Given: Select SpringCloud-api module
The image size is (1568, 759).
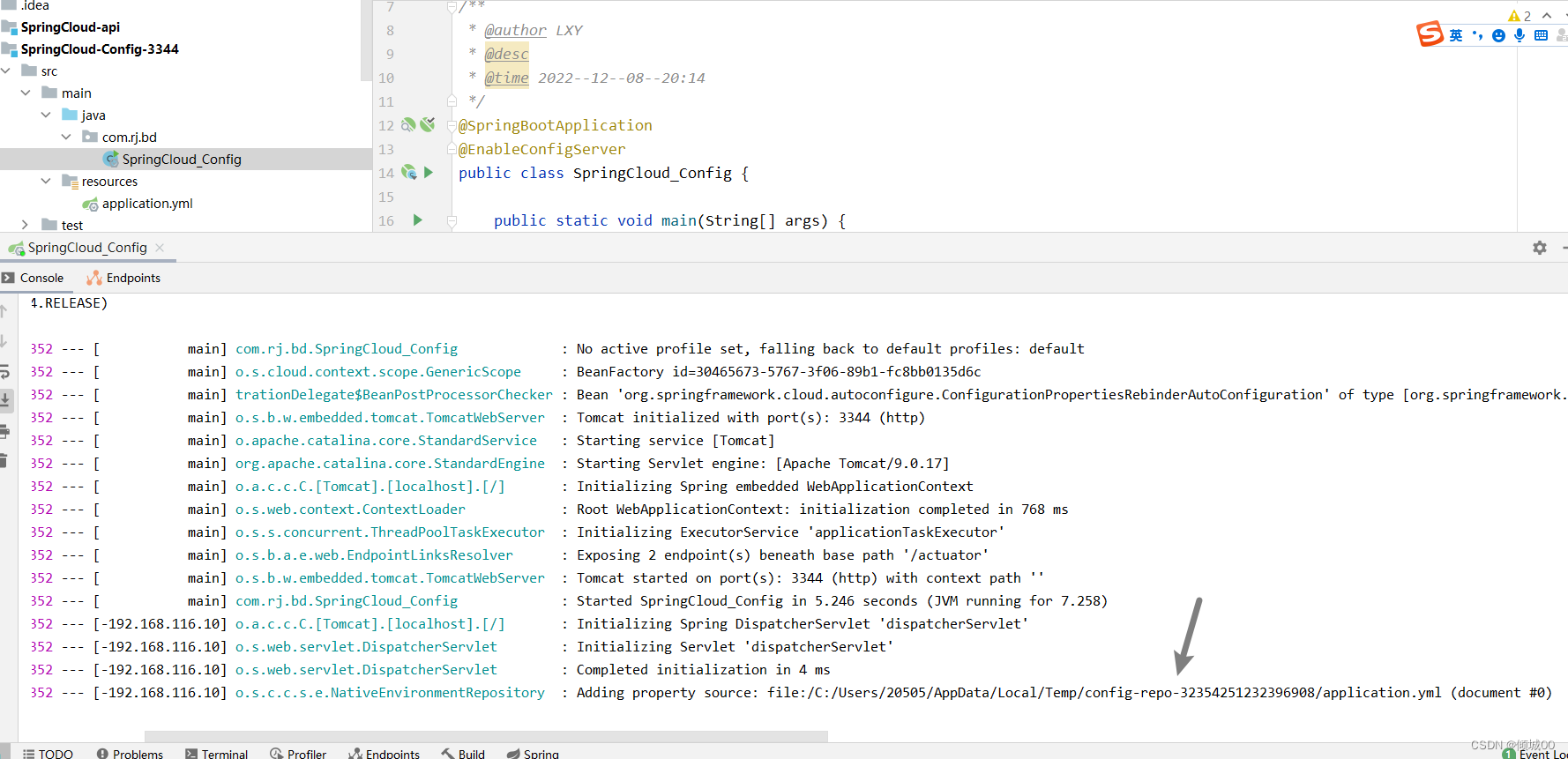Looking at the screenshot, I should click(x=70, y=27).
